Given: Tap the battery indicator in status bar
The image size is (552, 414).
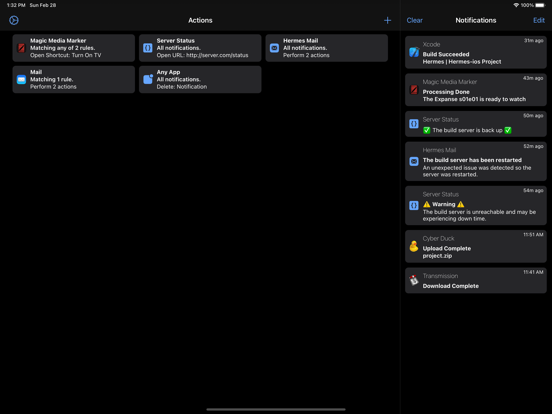Looking at the screenshot, I should pos(540,5).
